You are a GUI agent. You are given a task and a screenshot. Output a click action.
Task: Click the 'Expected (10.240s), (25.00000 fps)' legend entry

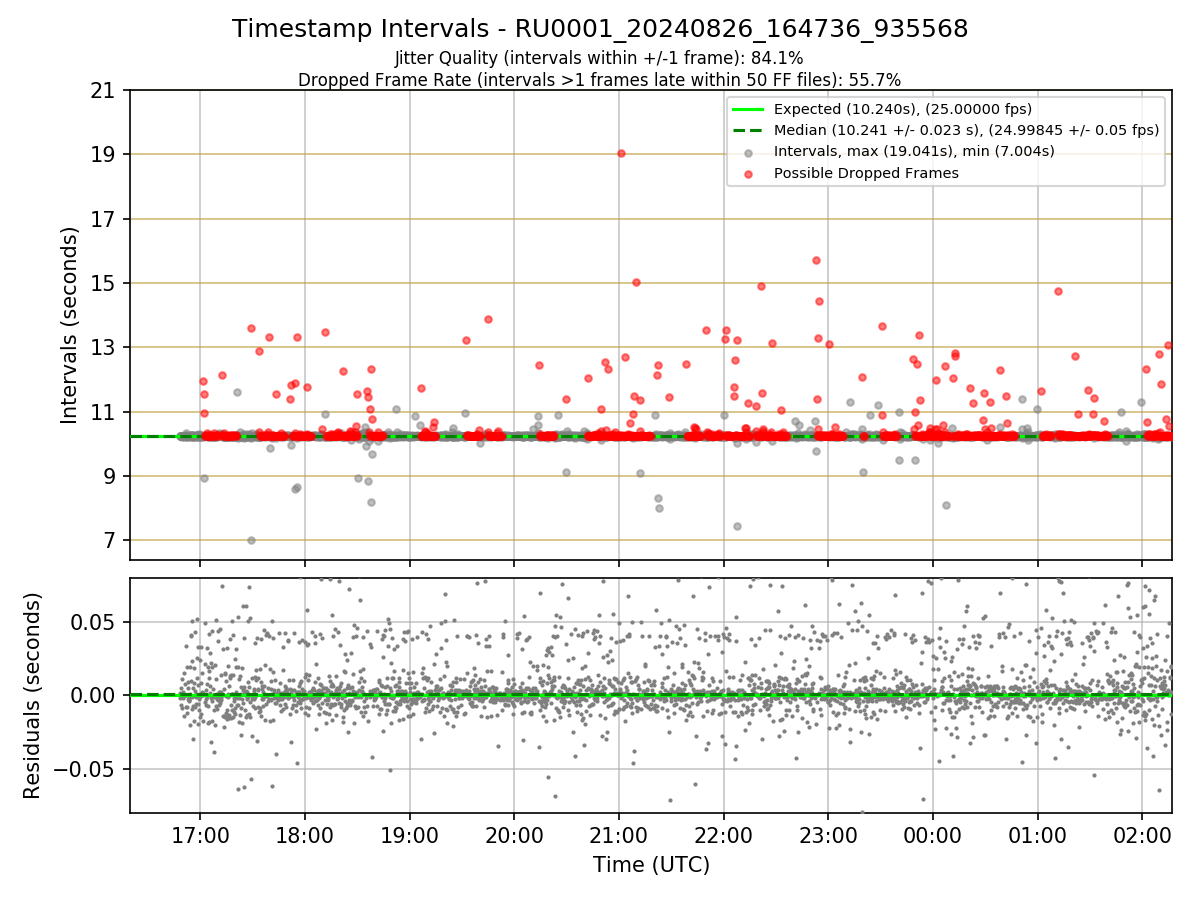pos(903,109)
